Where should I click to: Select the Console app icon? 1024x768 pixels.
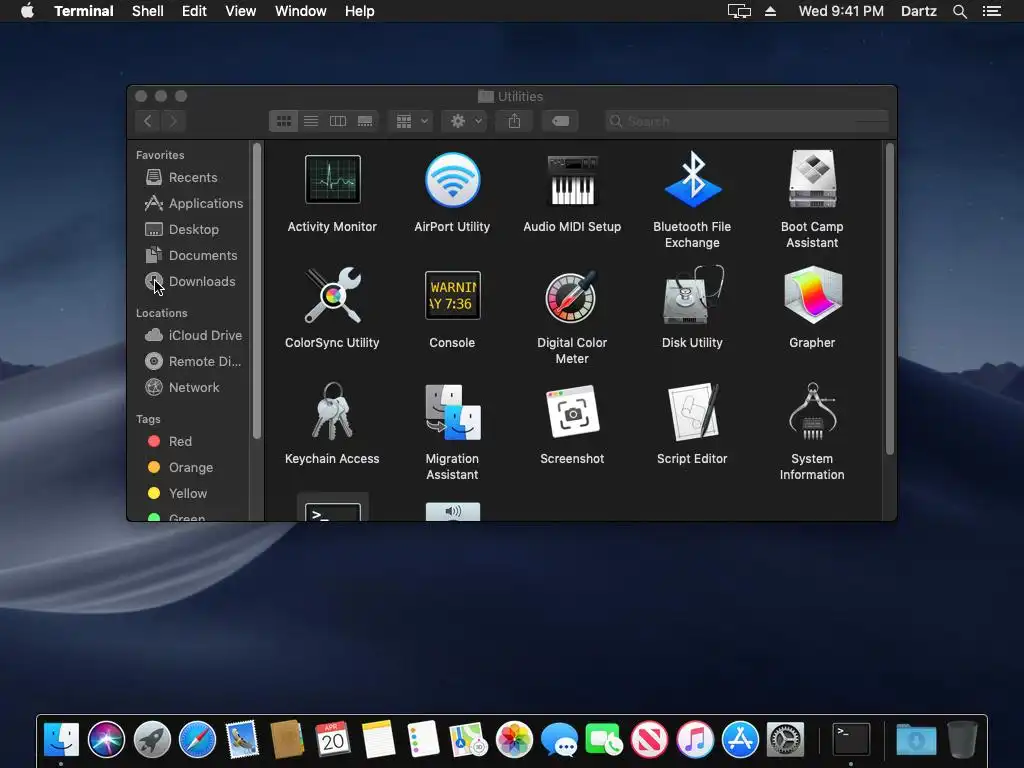tap(453, 295)
